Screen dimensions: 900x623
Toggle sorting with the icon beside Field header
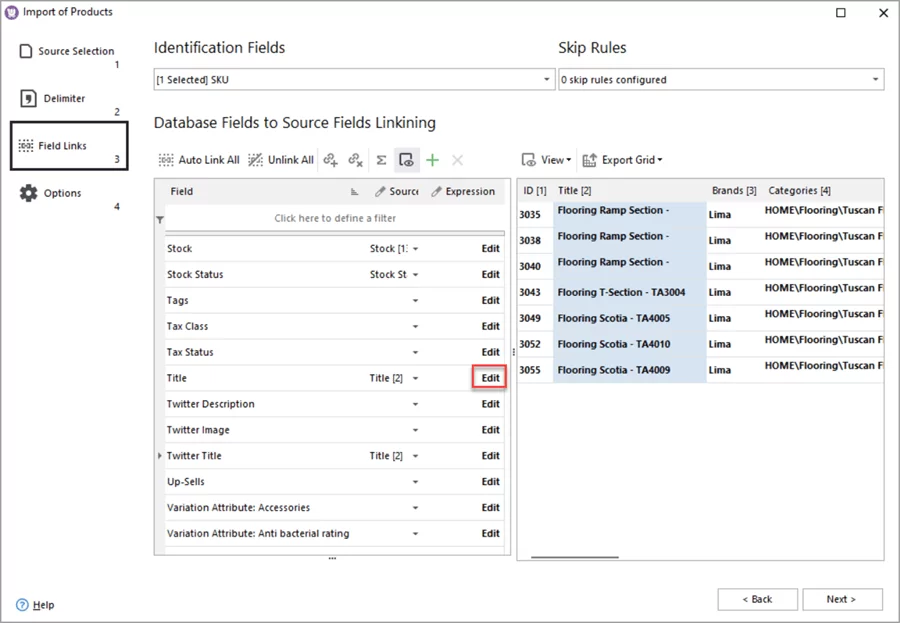[353, 191]
